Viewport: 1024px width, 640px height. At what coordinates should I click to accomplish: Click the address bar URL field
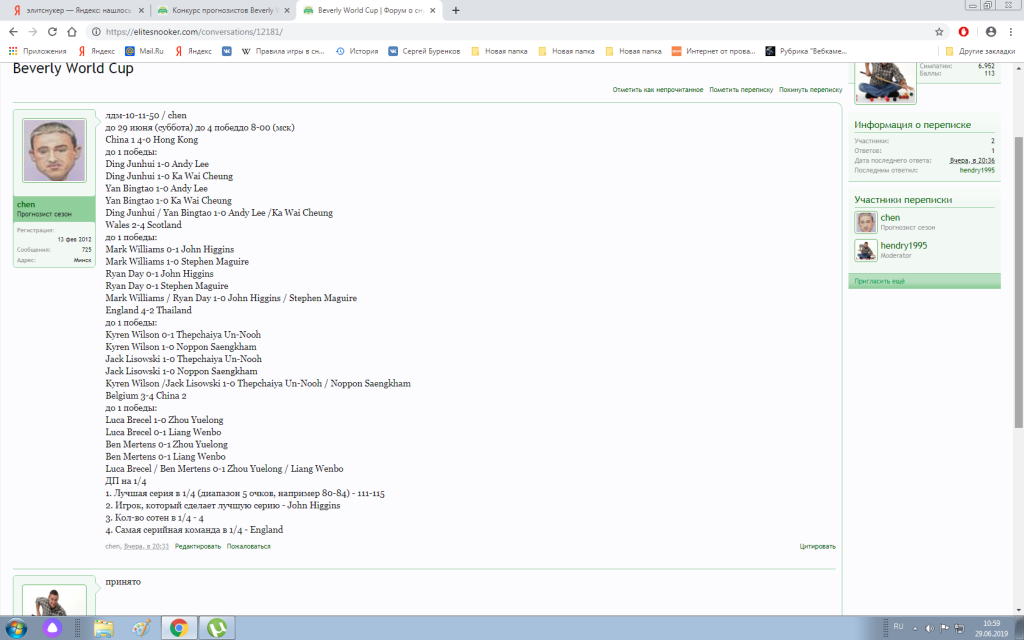(500, 31)
